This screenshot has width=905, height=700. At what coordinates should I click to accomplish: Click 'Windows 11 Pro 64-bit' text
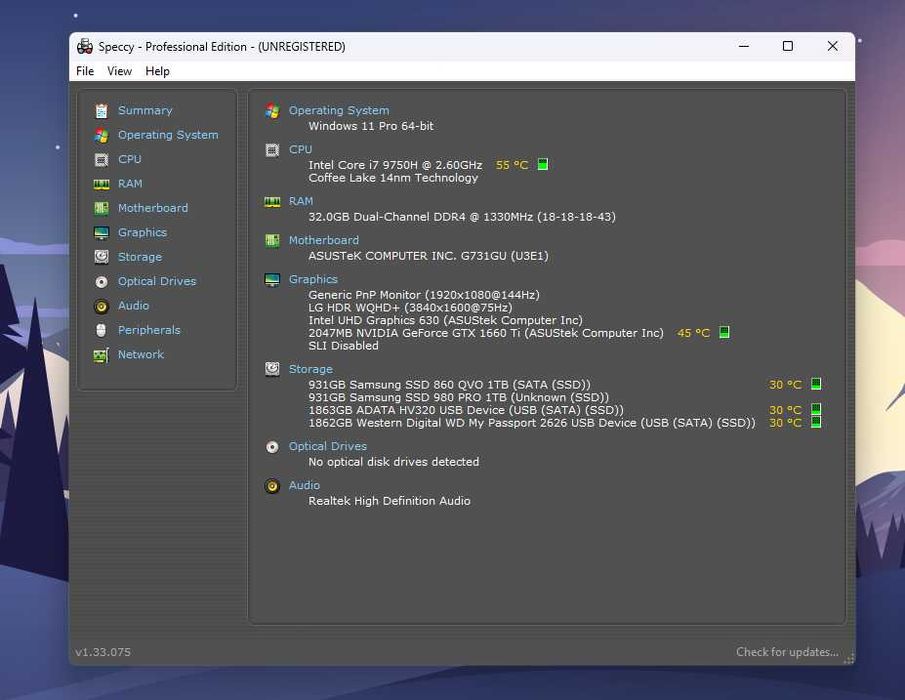pyautogui.click(x=371, y=126)
